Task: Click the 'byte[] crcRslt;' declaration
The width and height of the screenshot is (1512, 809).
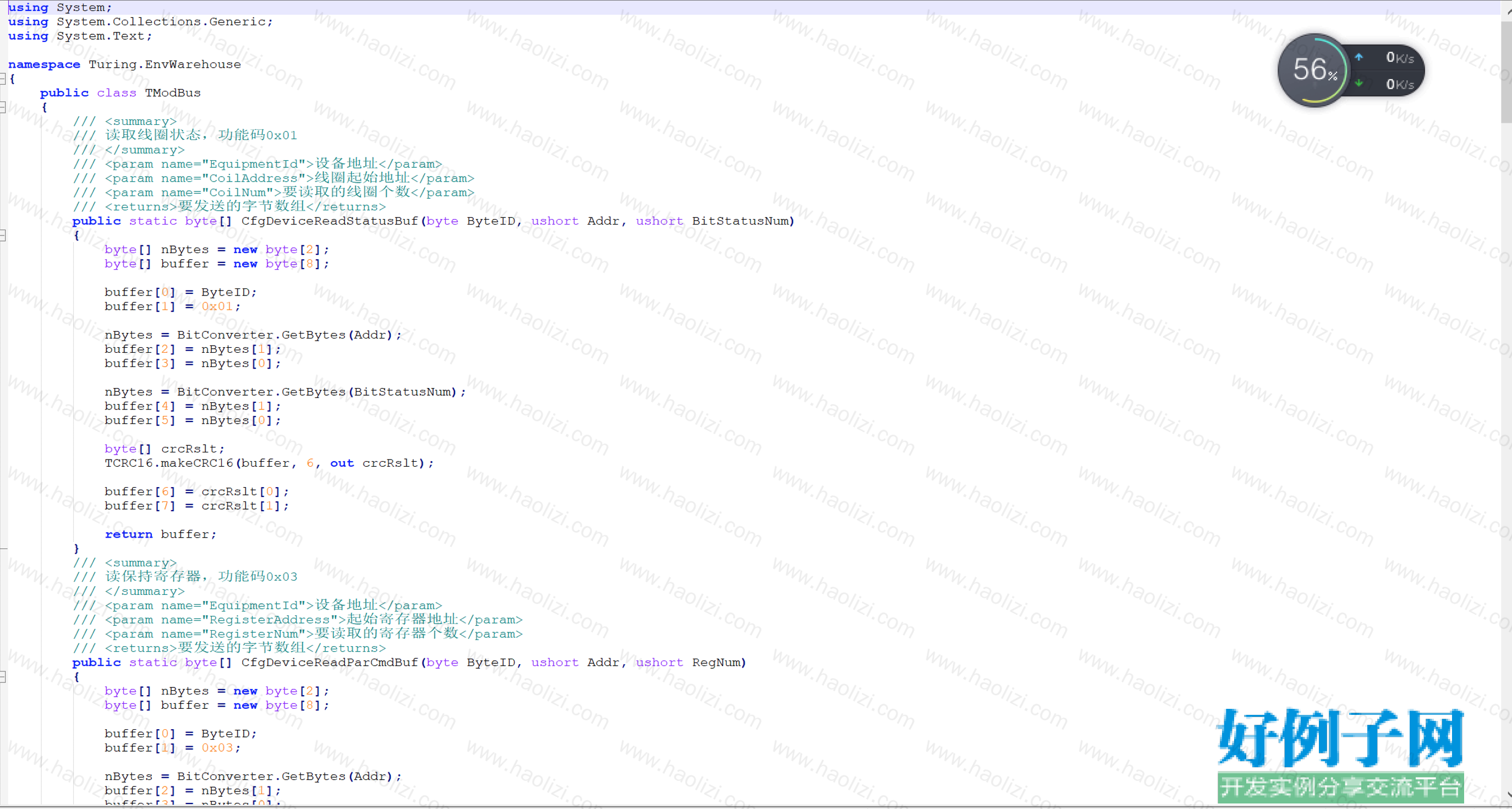Action: click(x=165, y=449)
